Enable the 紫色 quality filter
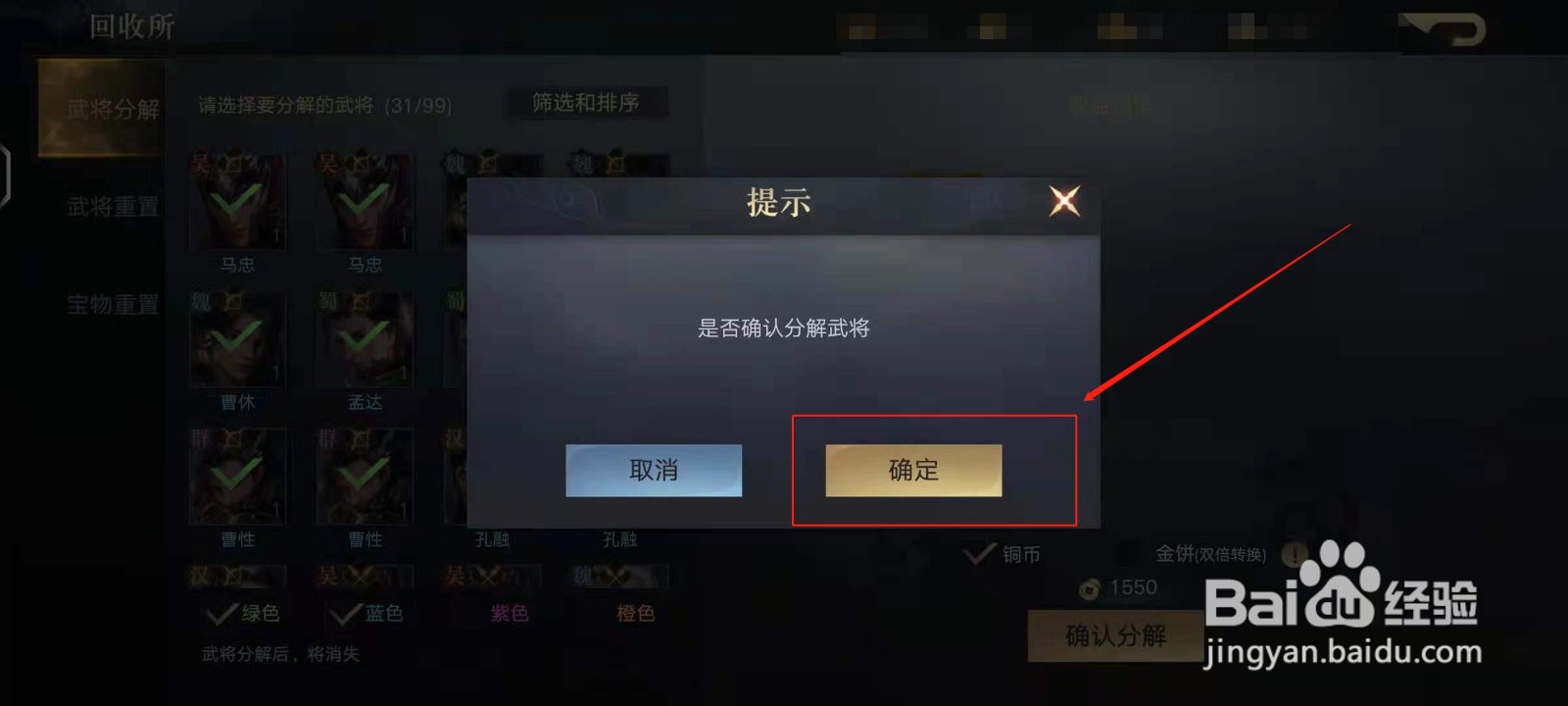 coord(509,614)
